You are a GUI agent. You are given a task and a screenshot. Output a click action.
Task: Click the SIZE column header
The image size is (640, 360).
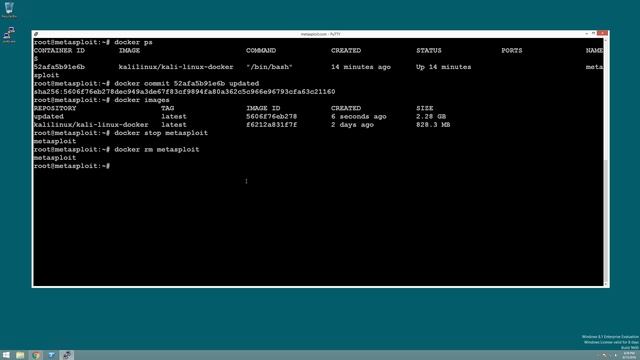[424, 108]
